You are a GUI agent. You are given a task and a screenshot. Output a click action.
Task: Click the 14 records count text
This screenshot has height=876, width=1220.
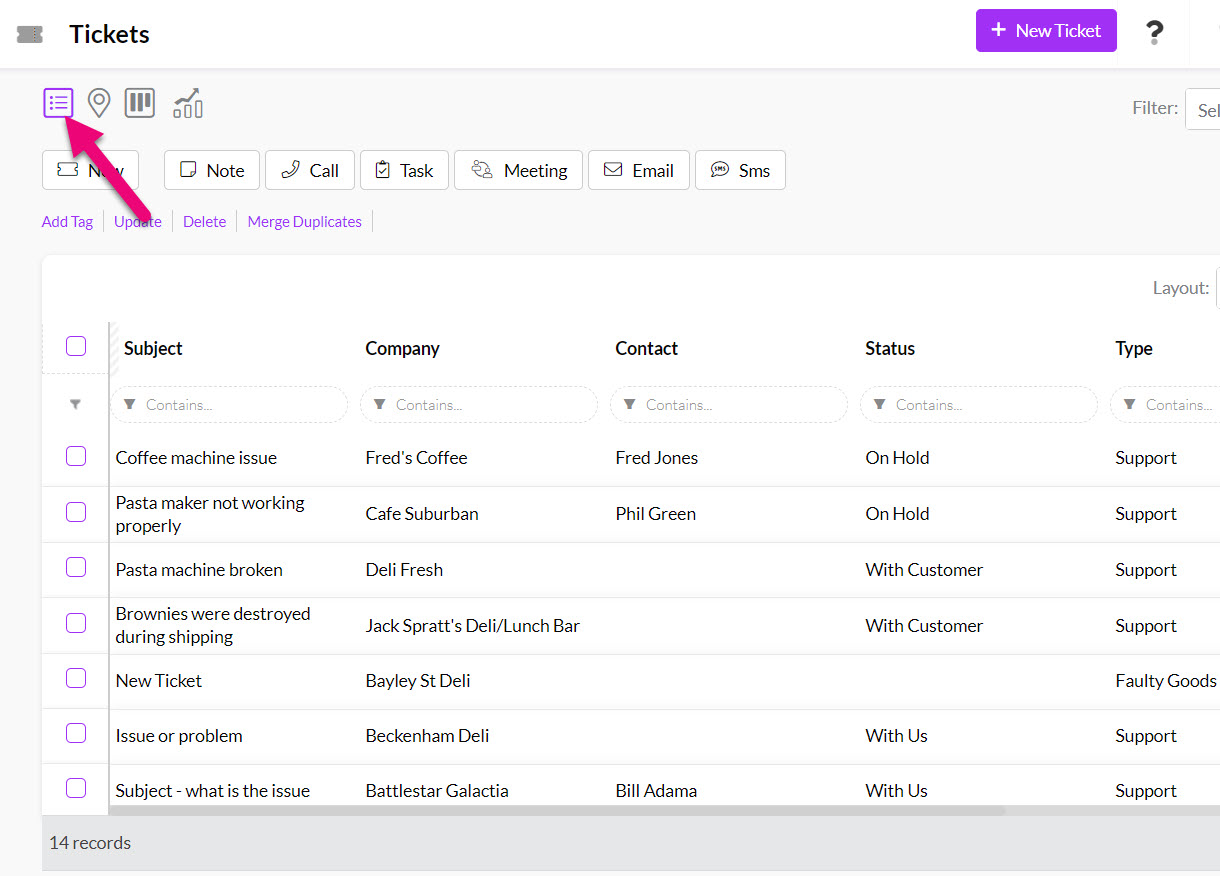(x=90, y=843)
